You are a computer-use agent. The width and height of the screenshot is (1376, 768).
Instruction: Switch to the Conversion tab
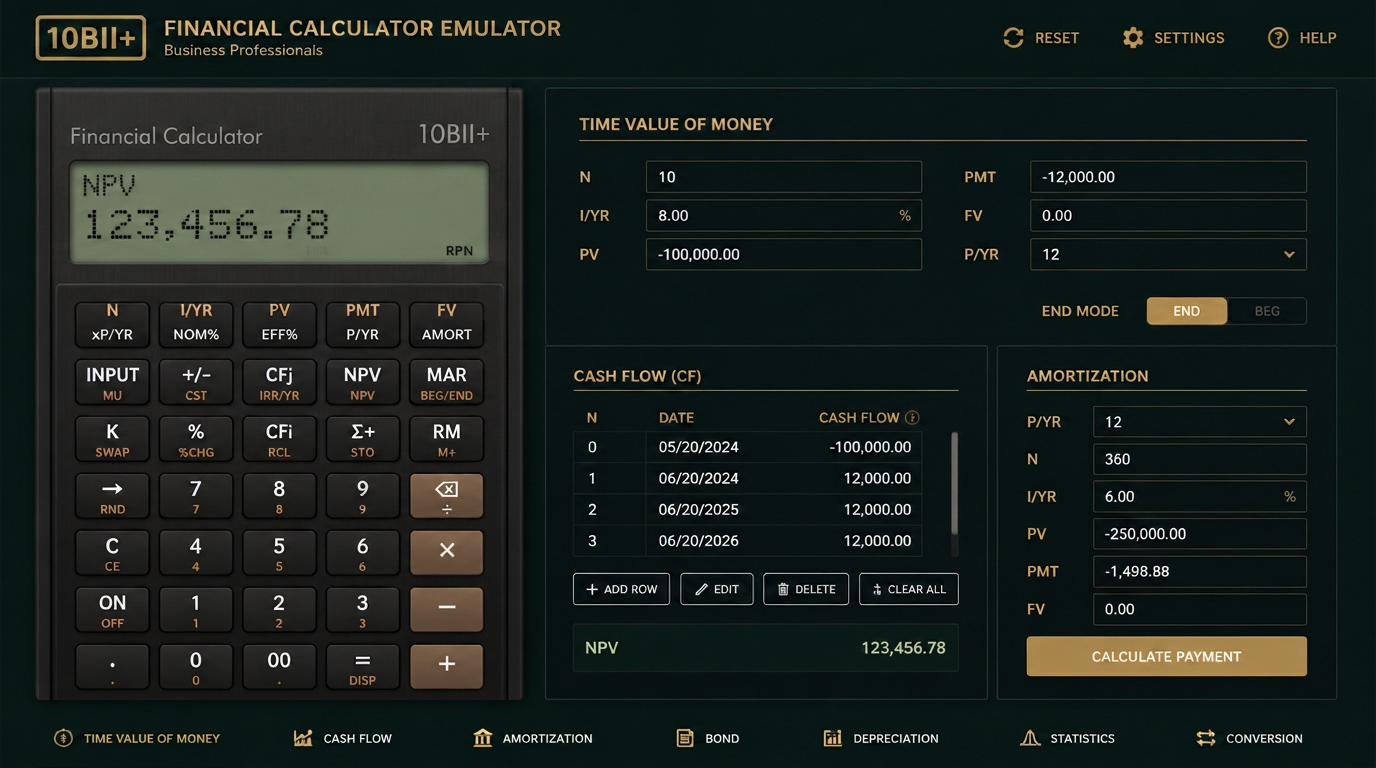click(1249, 738)
